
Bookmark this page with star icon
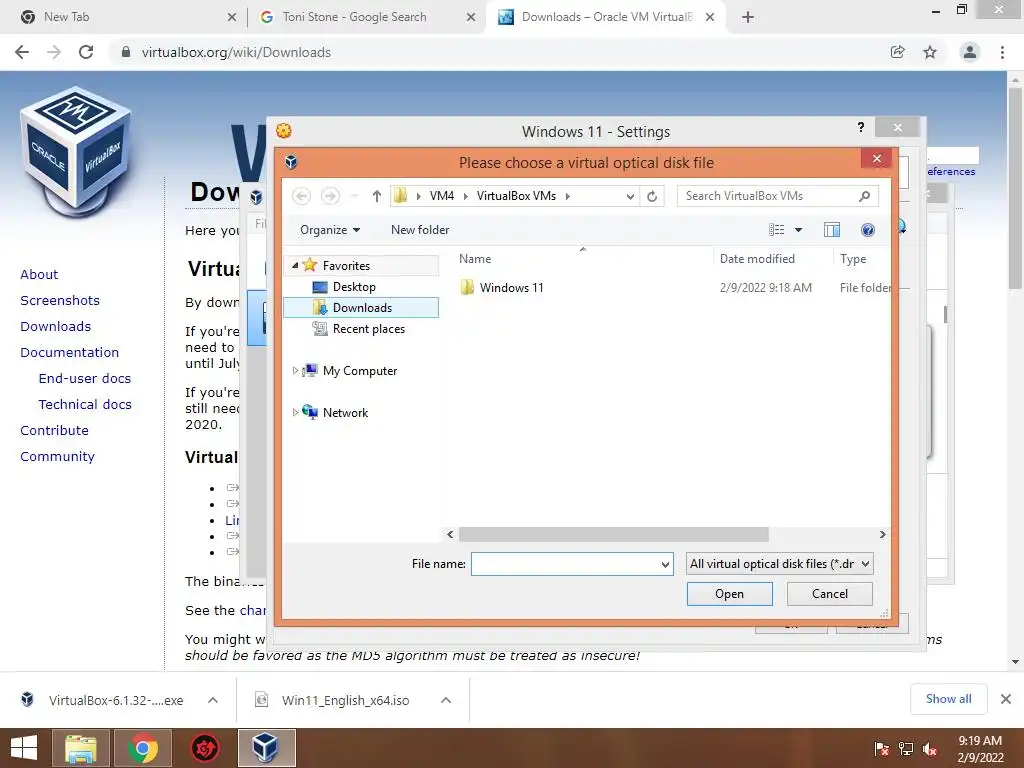pos(930,52)
